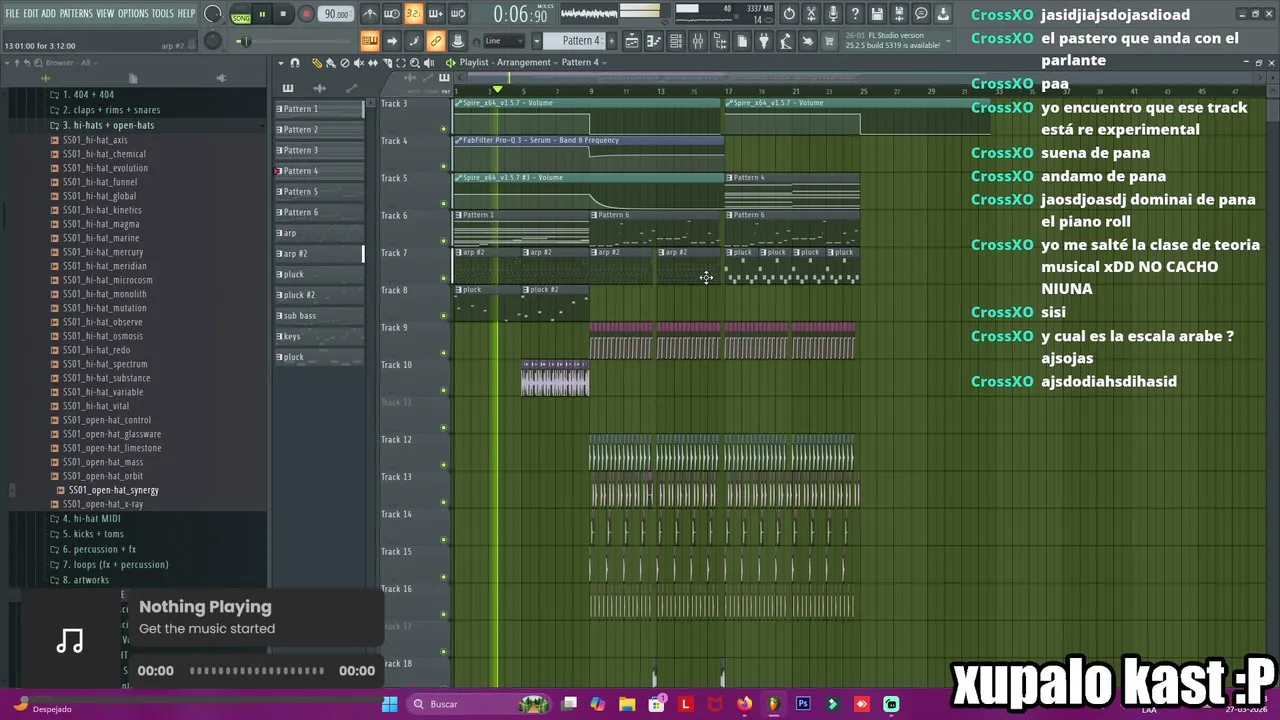Click the media popup progress bar
The width and height of the screenshot is (1280, 720).
(257, 671)
